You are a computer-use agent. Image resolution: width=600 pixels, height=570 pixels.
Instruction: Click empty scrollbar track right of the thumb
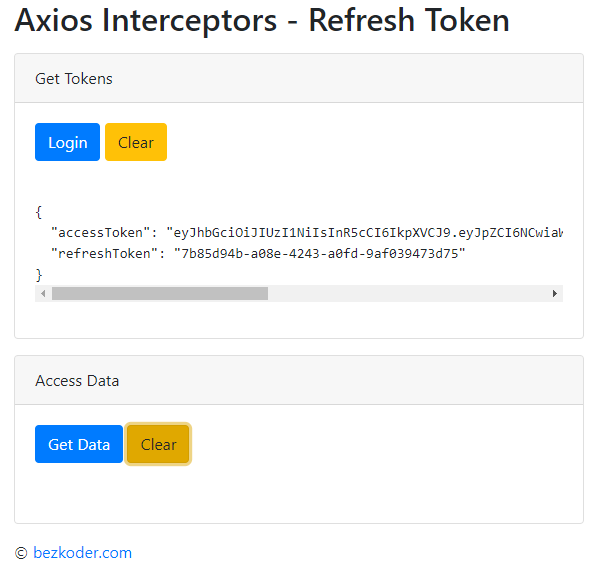(407, 293)
